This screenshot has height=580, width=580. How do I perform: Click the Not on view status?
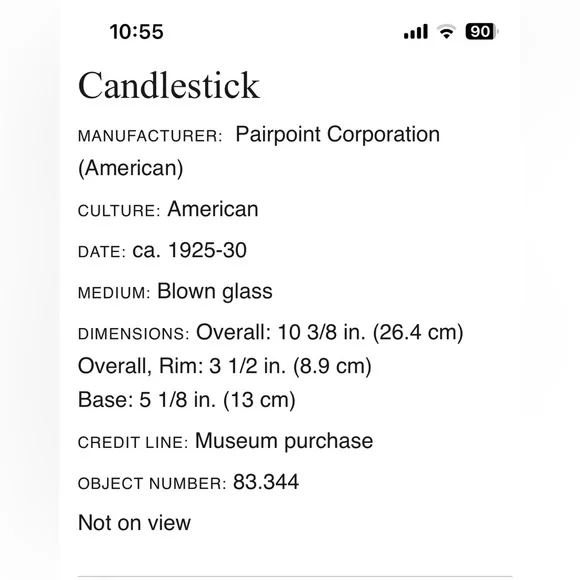134,523
